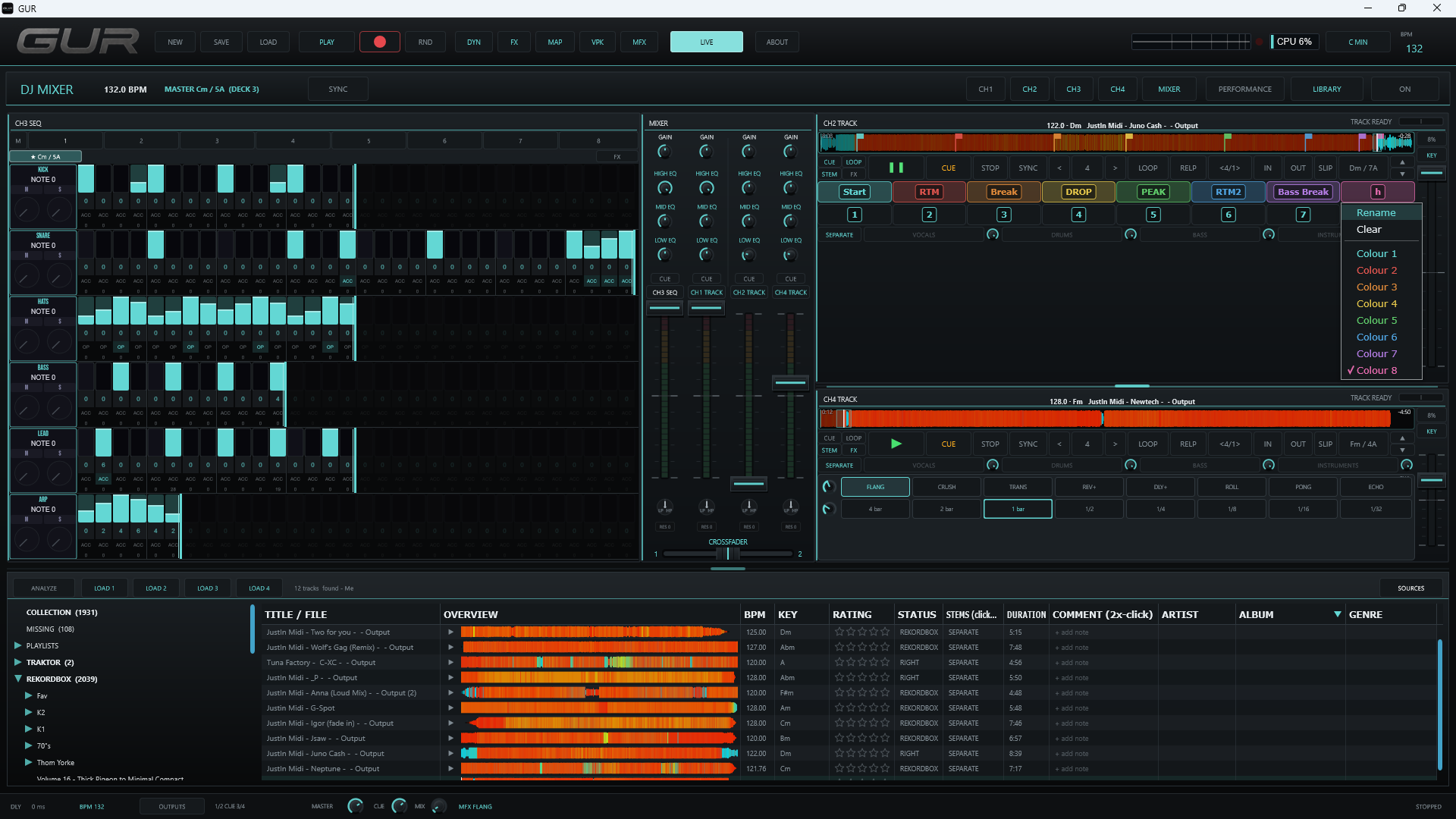Adjust the CH4 track low EQ knob

coord(790,254)
